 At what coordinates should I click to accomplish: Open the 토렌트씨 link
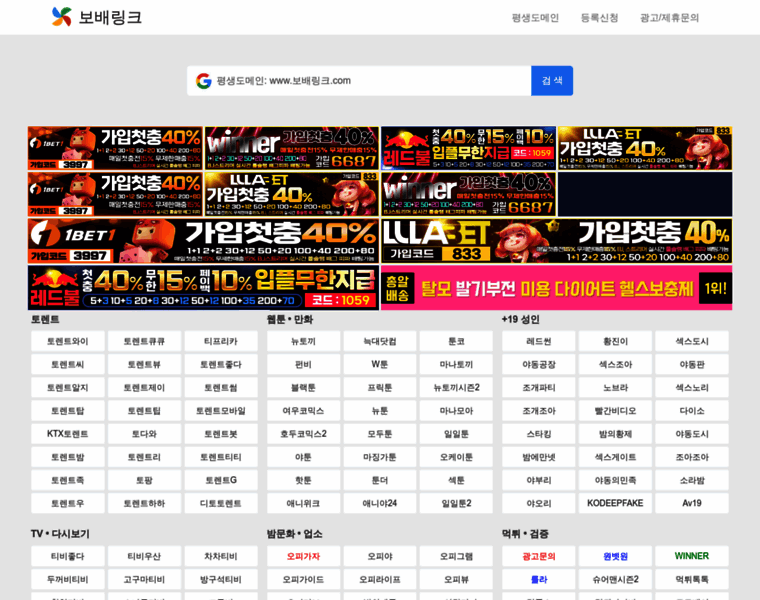68,364
